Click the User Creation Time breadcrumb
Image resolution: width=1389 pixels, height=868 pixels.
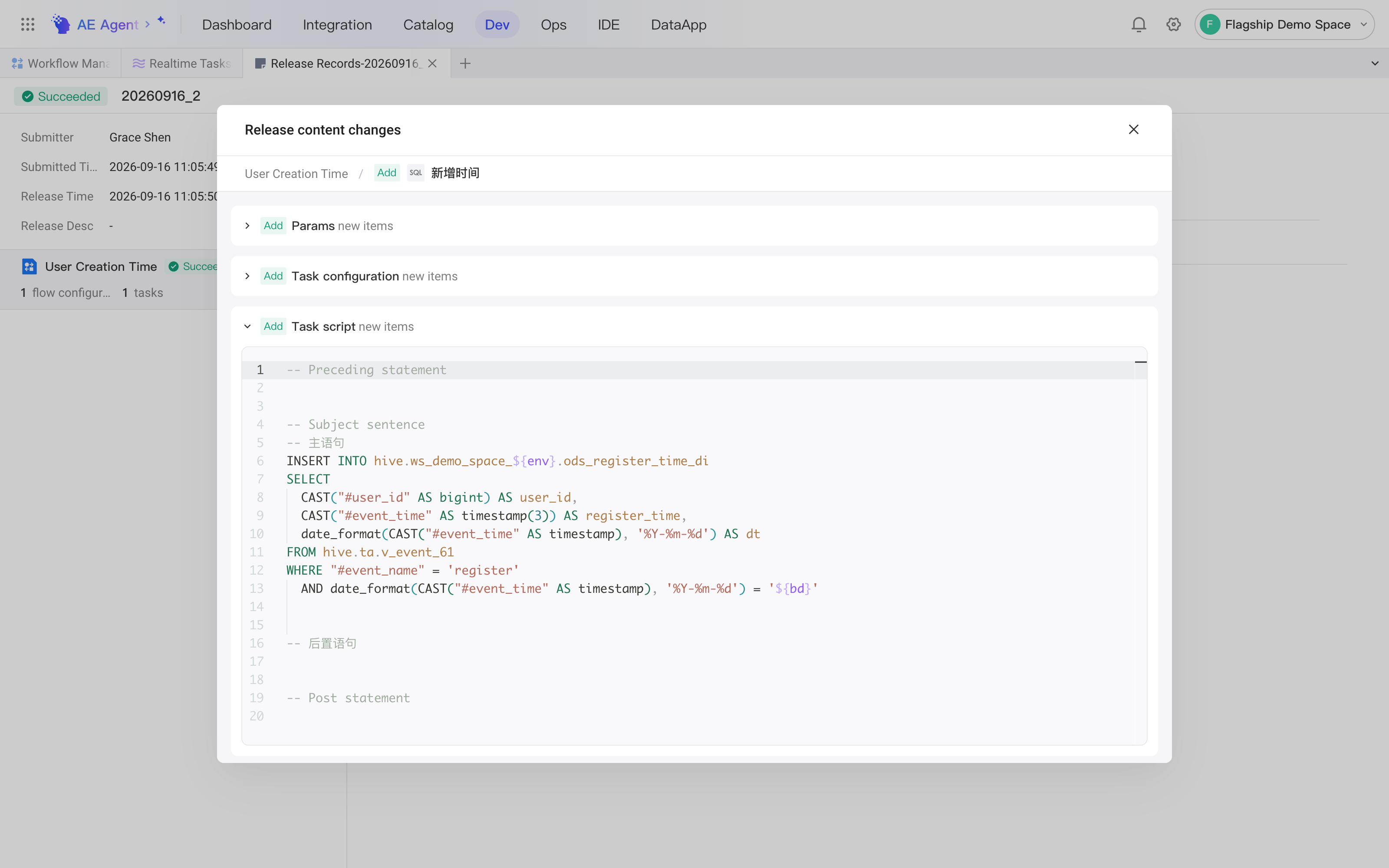pyautogui.click(x=296, y=173)
